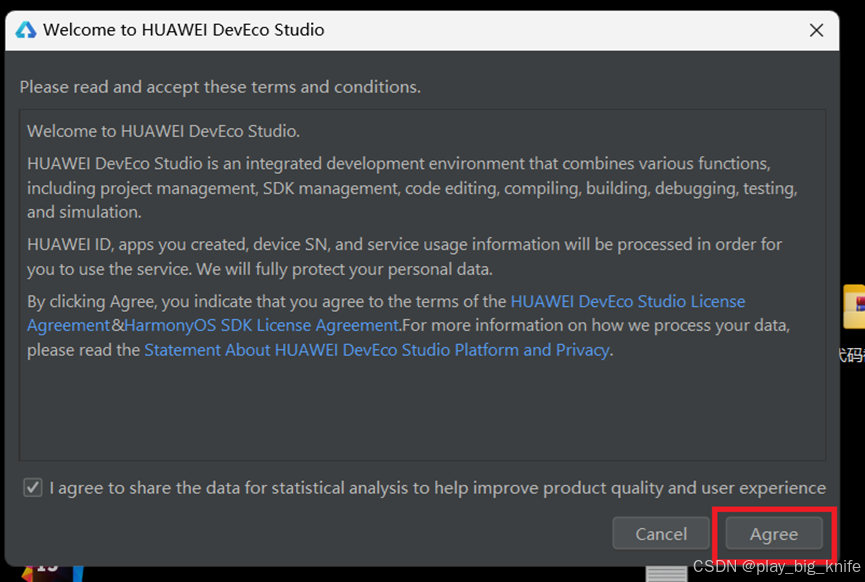Open the HarmonyOS SDK License Agreement link

[262, 325]
